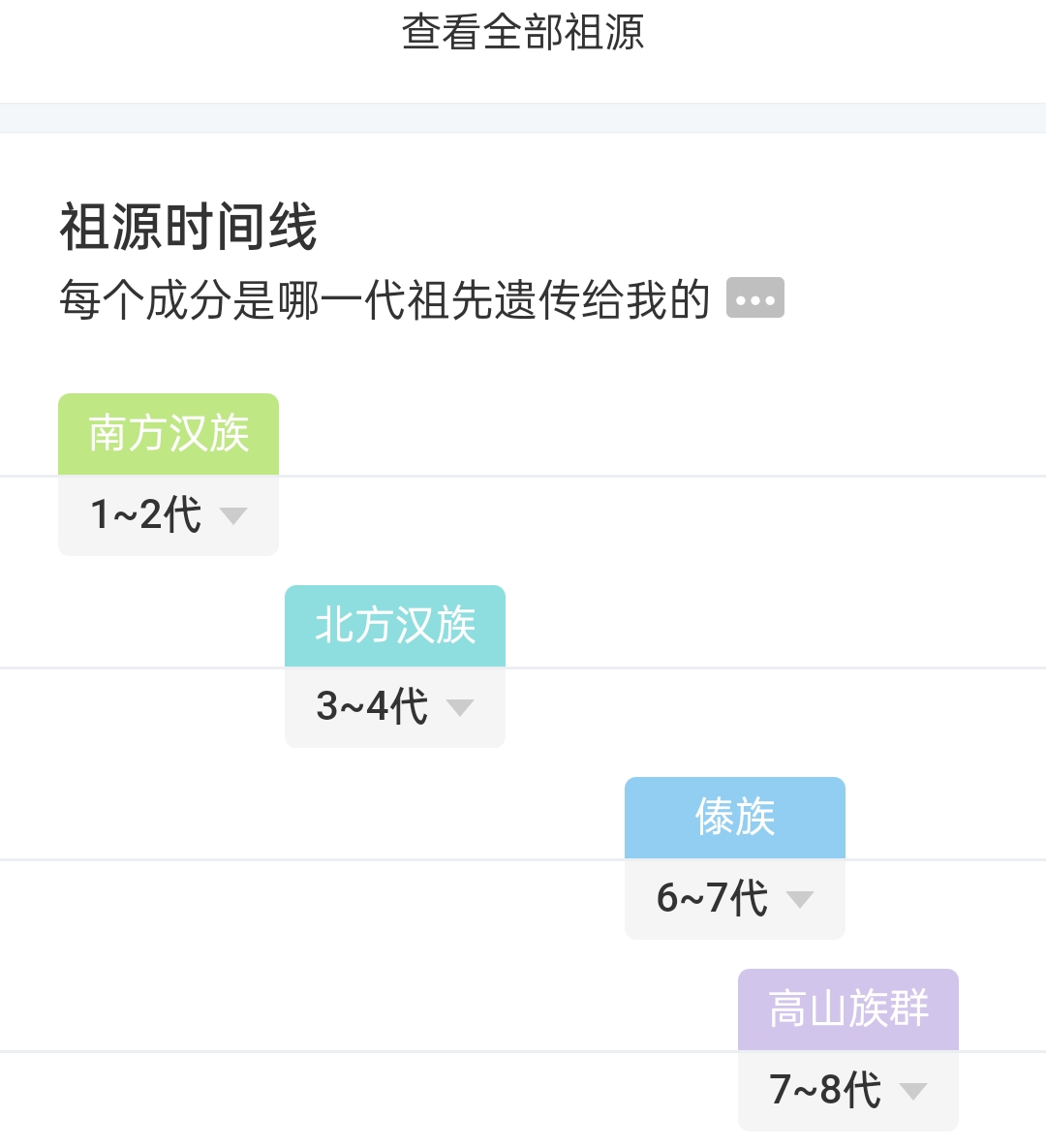1046x1148 pixels.
Task: Select the green 南方汉族 tag
Action: point(169,434)
